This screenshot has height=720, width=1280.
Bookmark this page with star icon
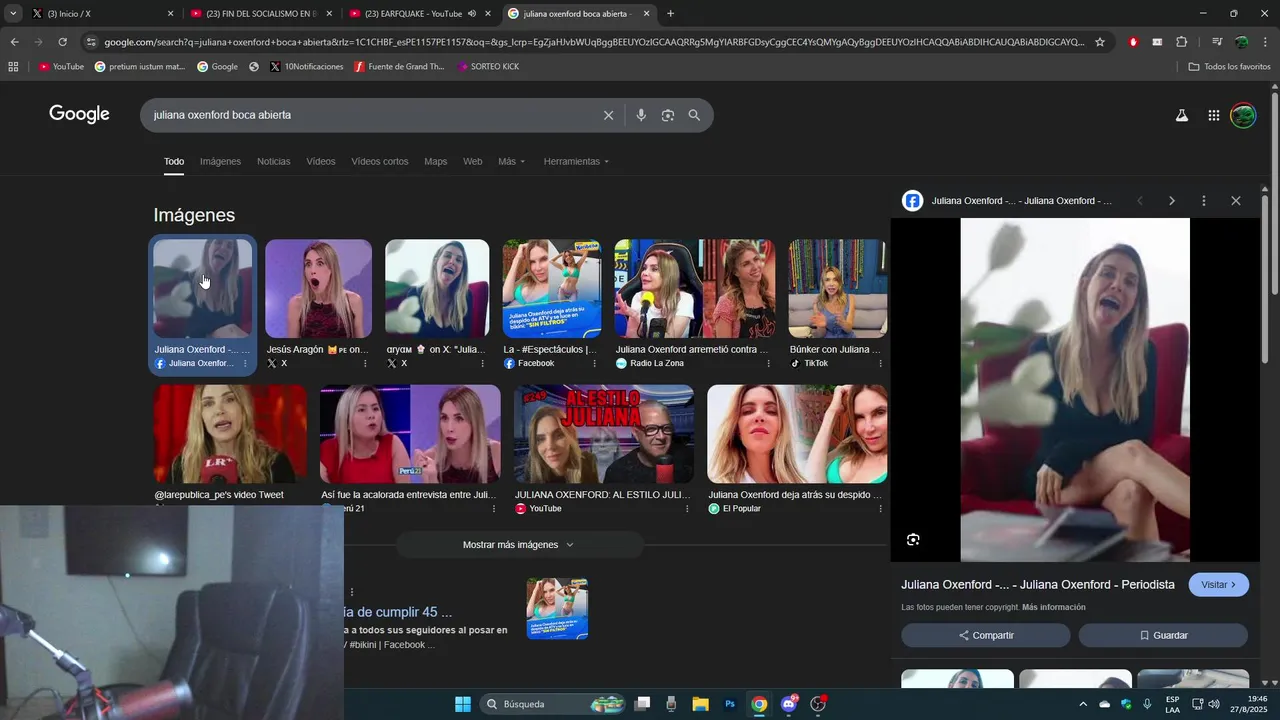(x=1100, y=42)
